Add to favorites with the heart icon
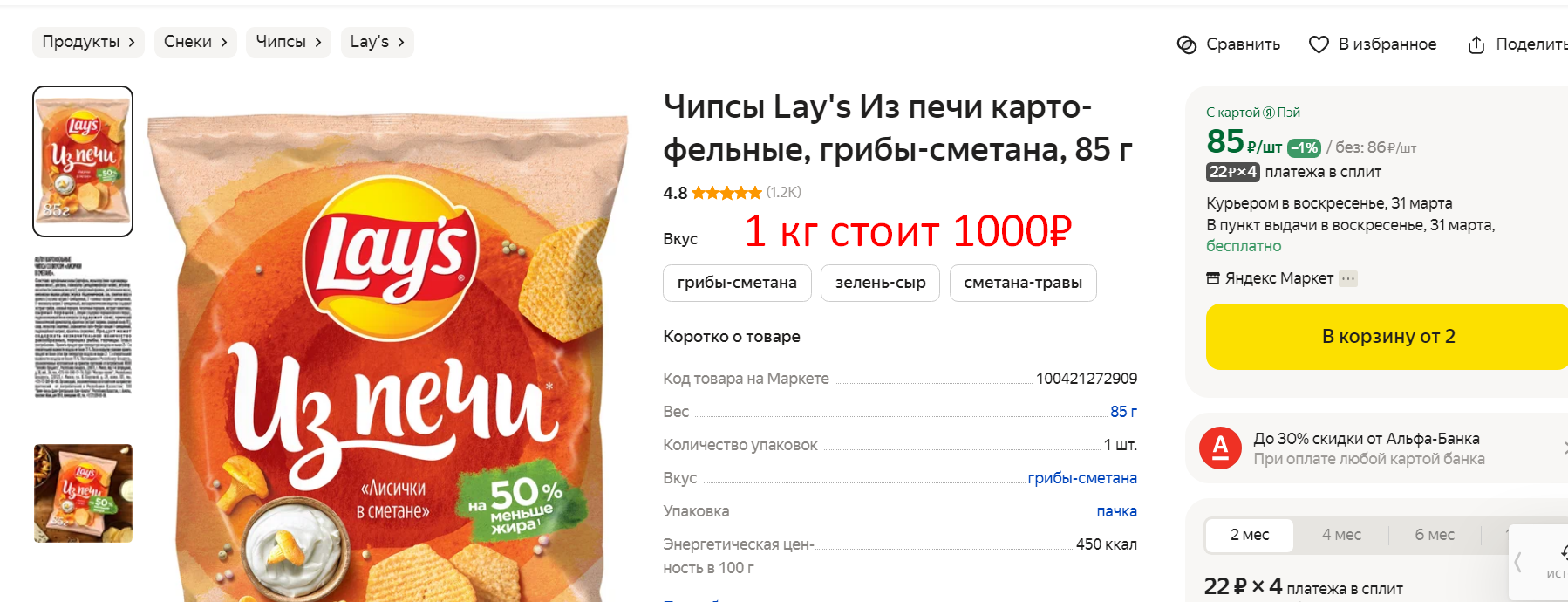This screenshot has height=602, width=1568. click(x=1319, y=44)
